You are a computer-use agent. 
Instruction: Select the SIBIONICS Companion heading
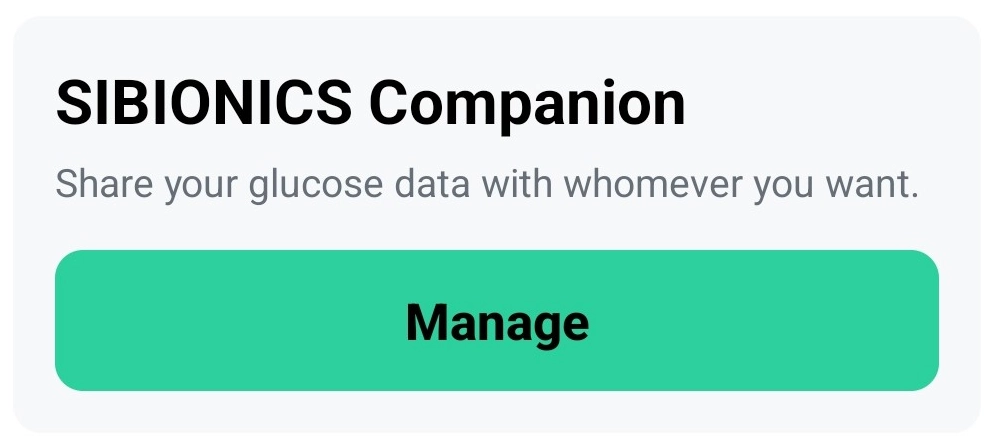pos(370,102)
